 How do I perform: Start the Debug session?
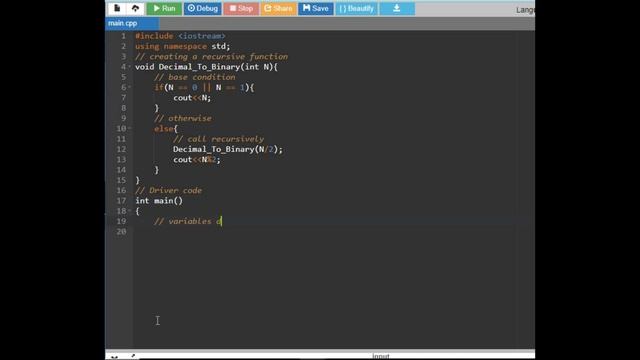click(202, 8)
